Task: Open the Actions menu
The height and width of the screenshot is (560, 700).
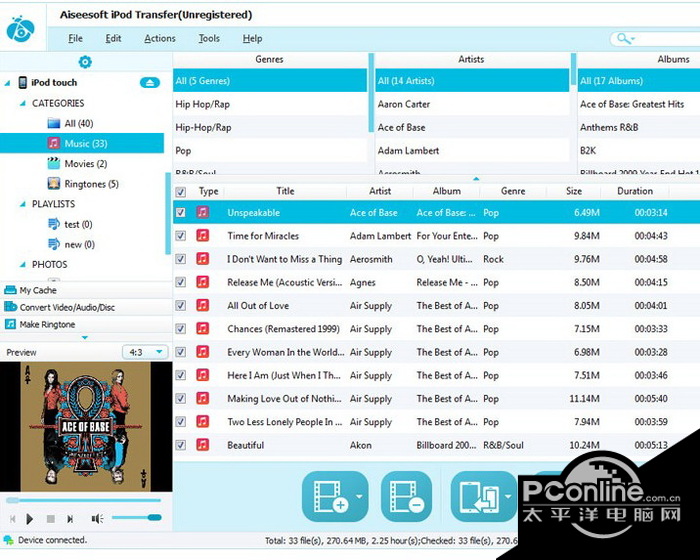Action: tap(159, 38)
